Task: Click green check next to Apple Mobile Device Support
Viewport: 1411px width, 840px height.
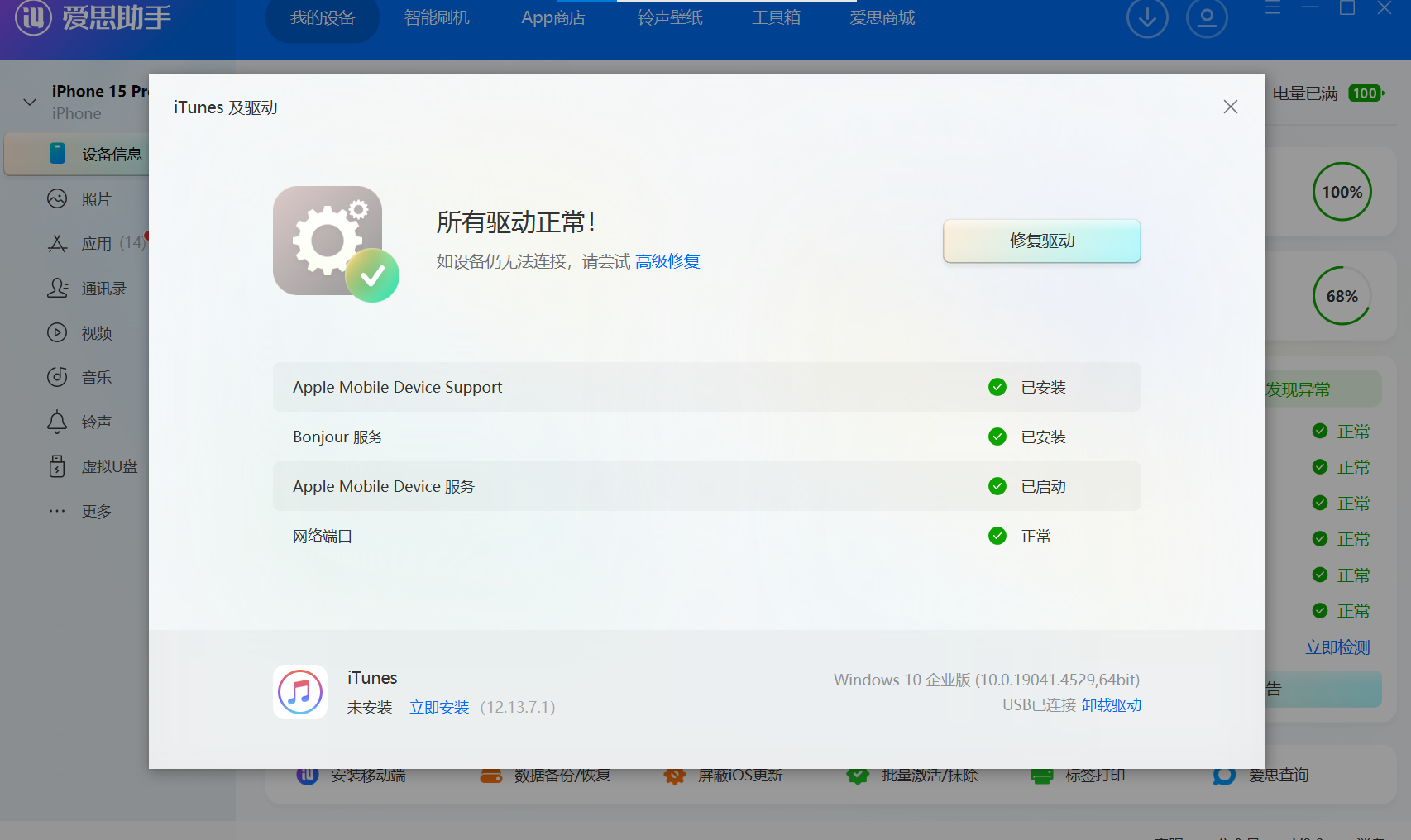Action: 997,387
